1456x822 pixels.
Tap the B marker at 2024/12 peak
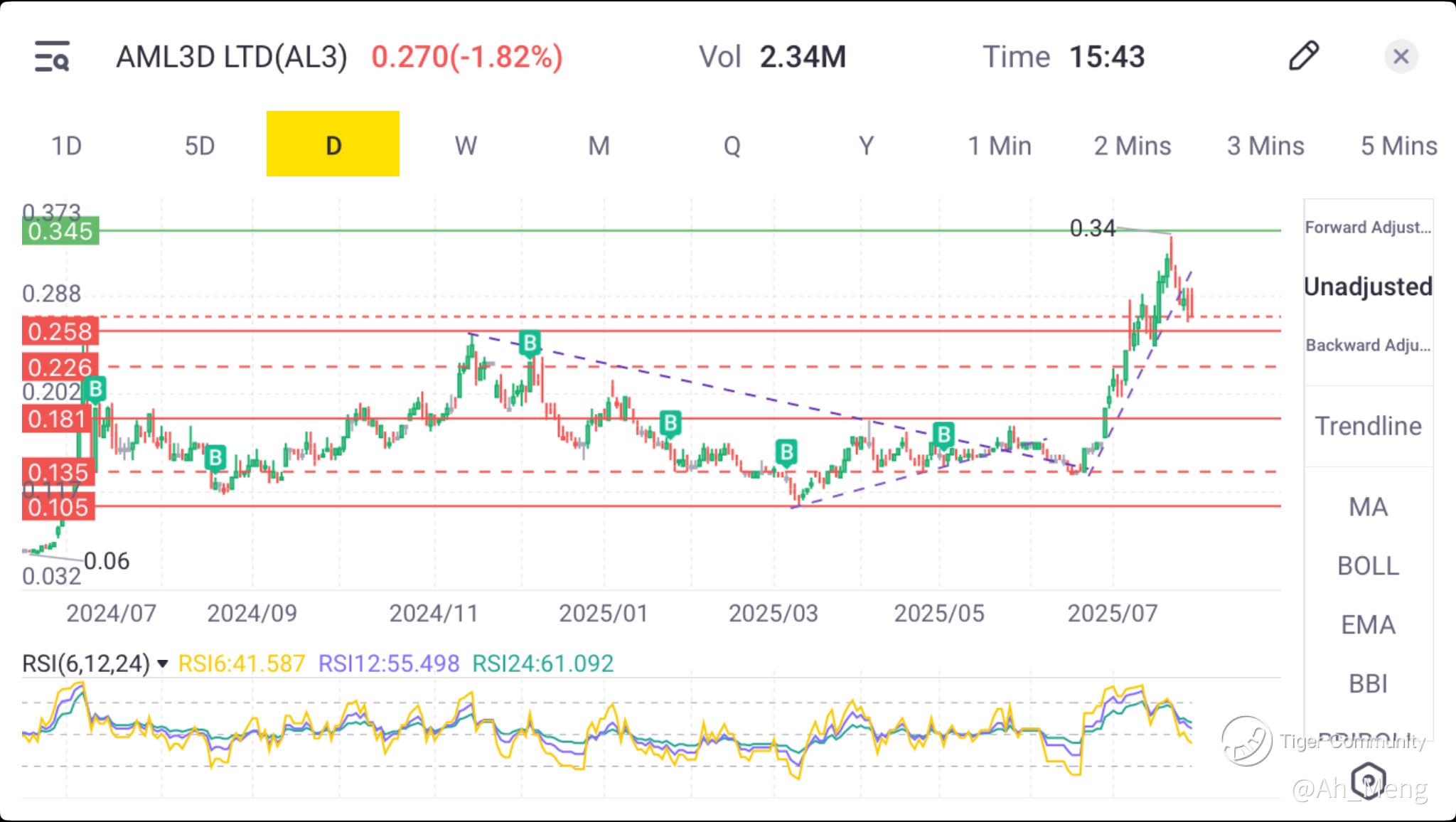pyautogui.click(x=530, y=343)
